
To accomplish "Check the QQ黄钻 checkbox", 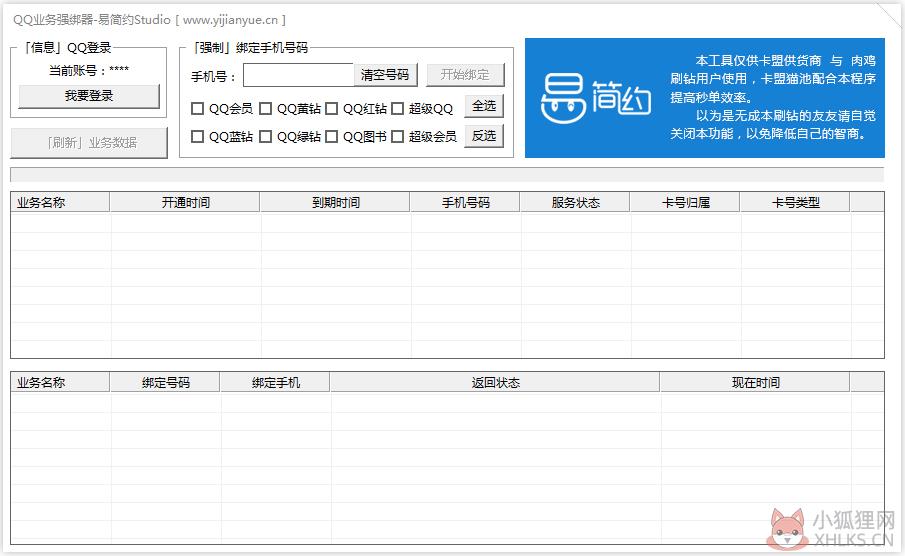I will point(265,109).
